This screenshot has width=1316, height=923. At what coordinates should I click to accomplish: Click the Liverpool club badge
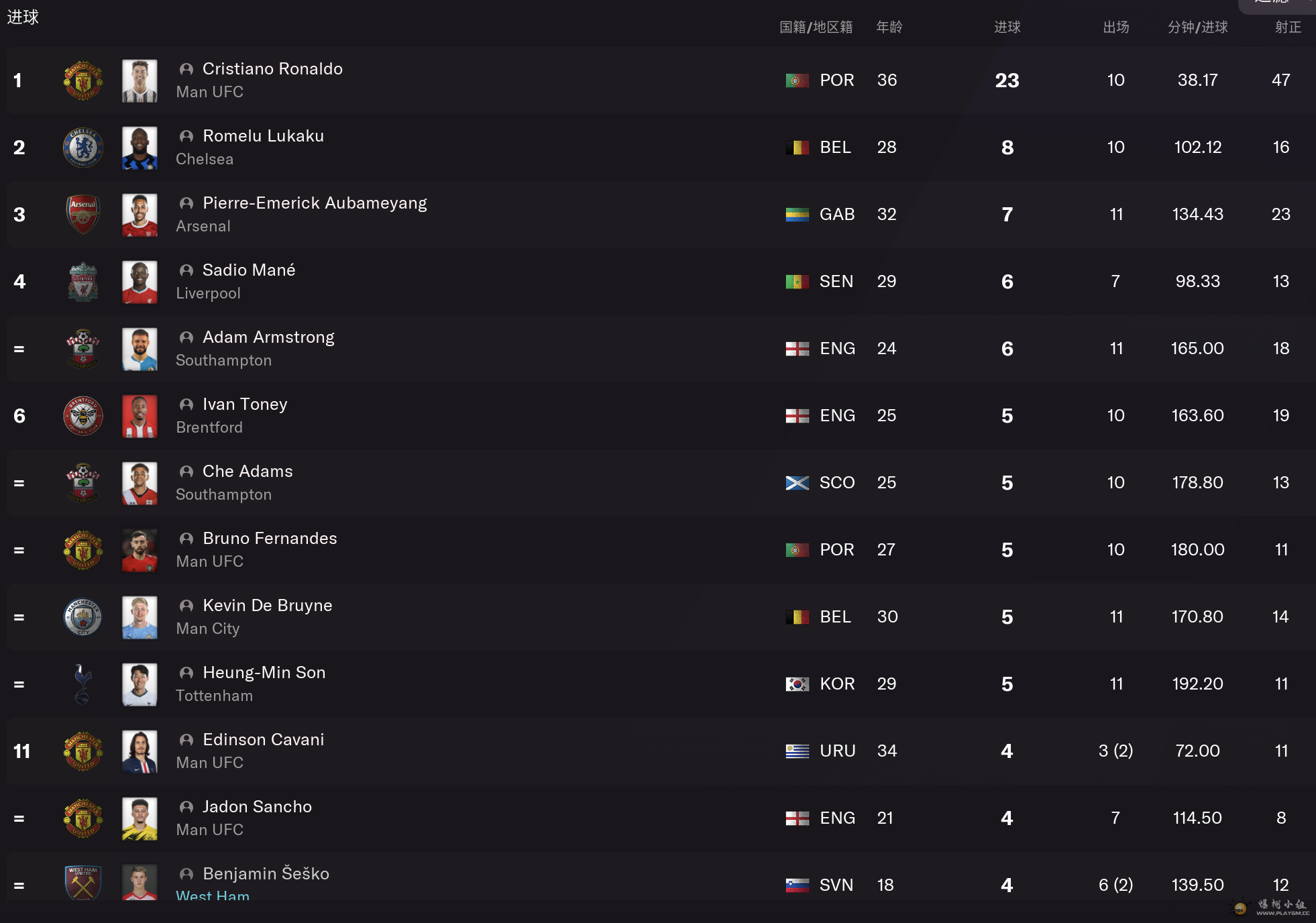click(83, 282)
